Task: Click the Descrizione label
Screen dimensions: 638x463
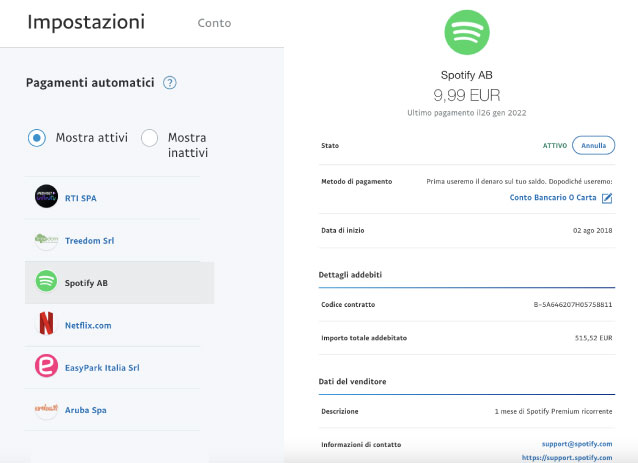Action: (340, 411)
